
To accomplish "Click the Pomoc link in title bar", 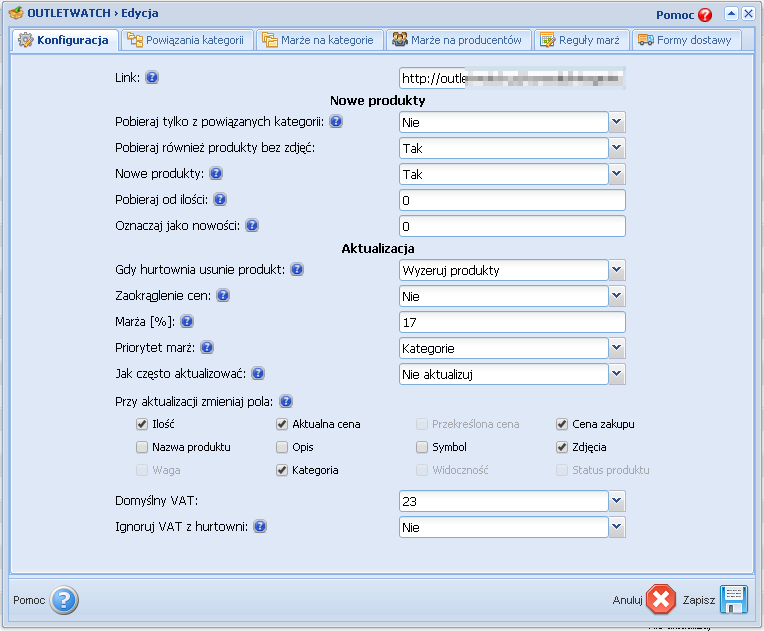I will [x=674, y=15].
